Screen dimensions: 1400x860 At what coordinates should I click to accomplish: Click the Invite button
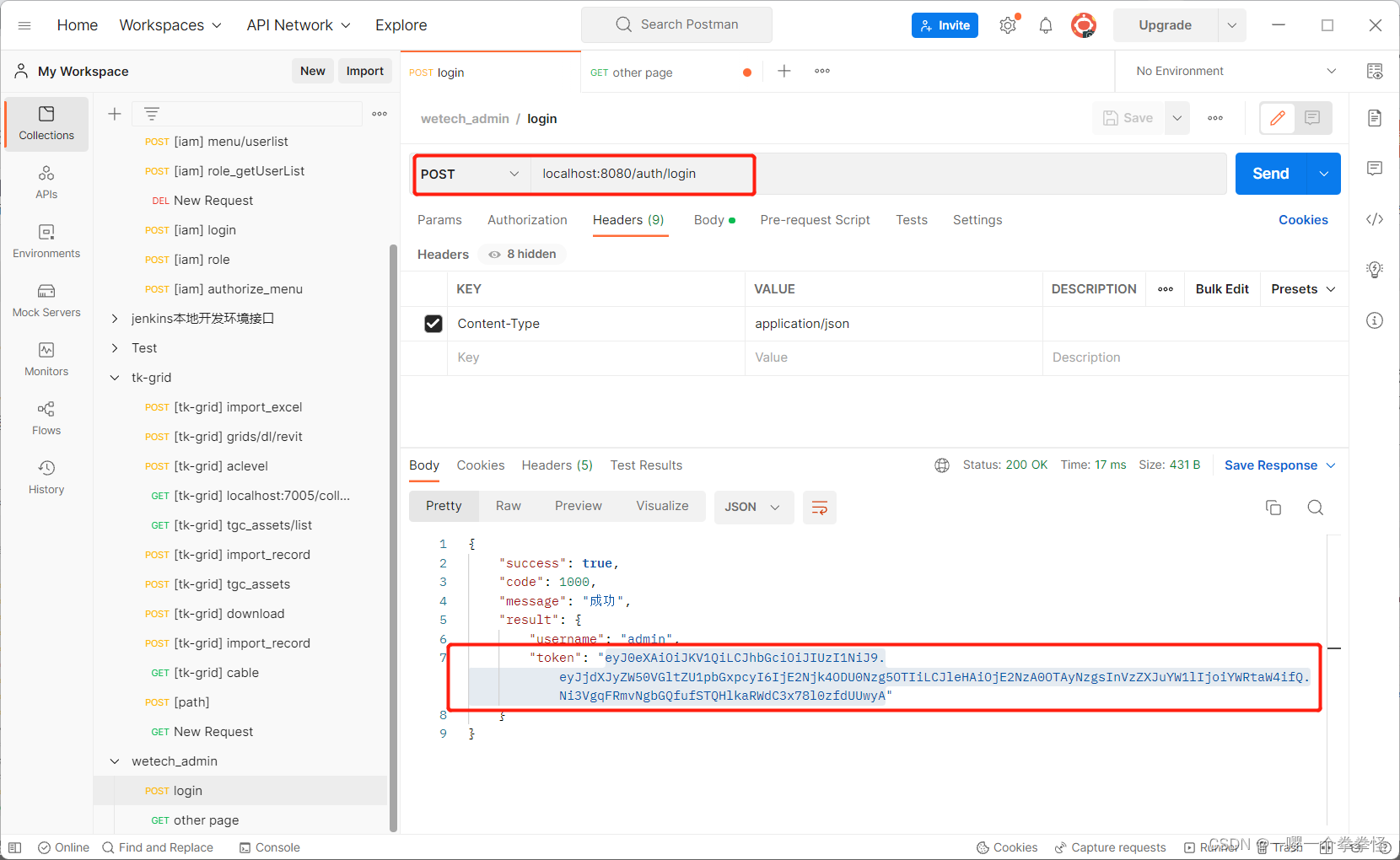[945, 25]
